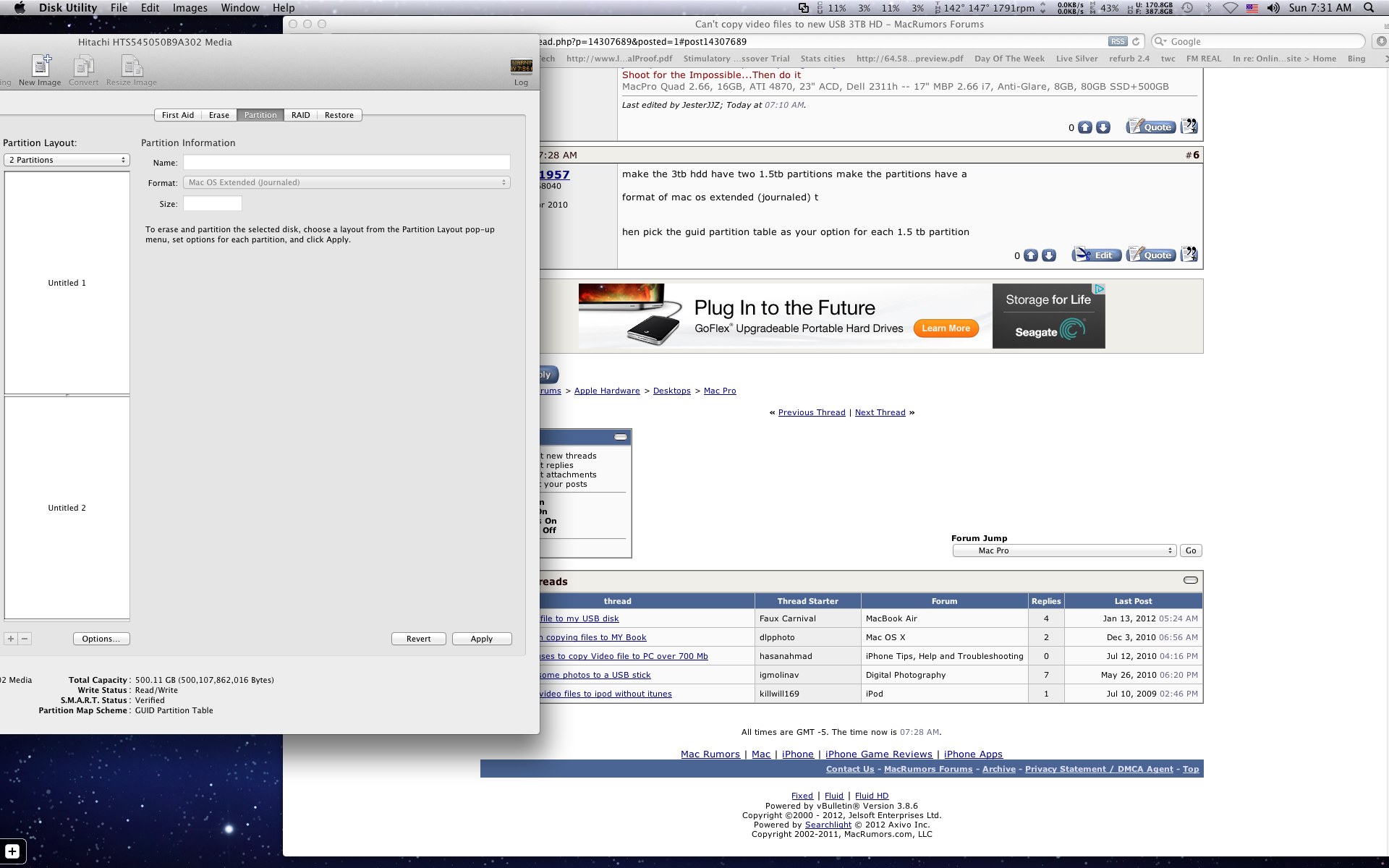Click the partition Name input field

coord(347,163)
